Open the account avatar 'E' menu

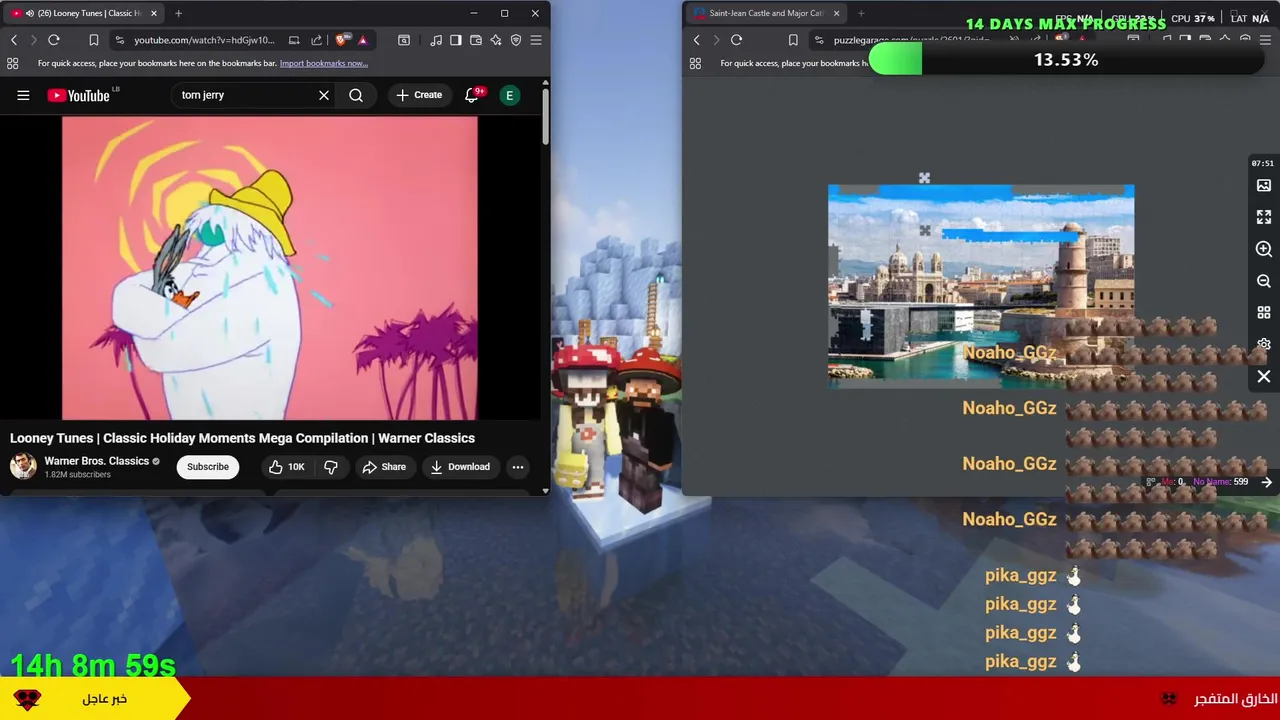[x=510, y=95]
